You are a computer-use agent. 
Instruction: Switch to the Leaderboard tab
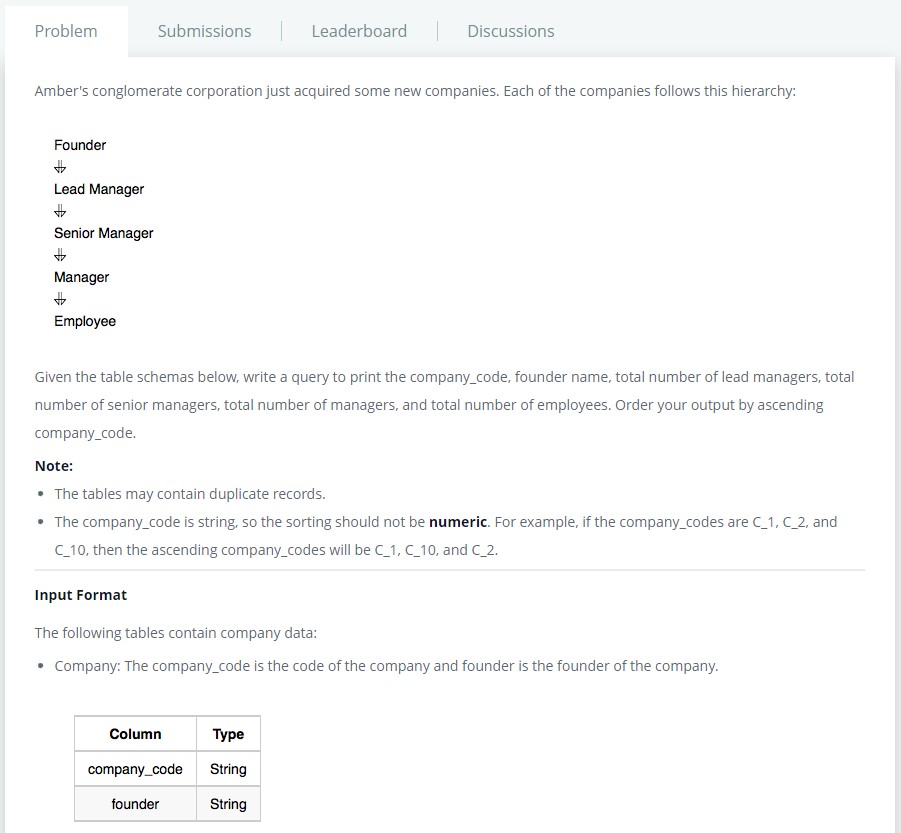coord(359,31)
